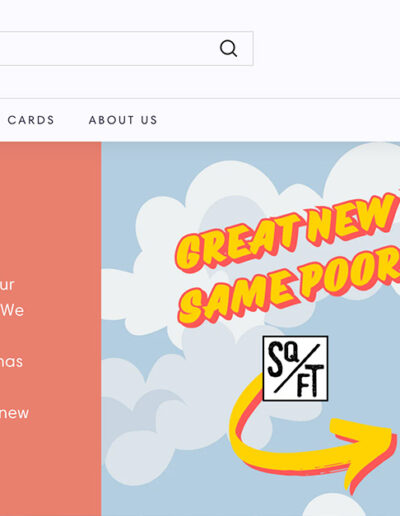Open the ABOUT US page
This screenshot has width=400, height=516.
click(123, 120)
